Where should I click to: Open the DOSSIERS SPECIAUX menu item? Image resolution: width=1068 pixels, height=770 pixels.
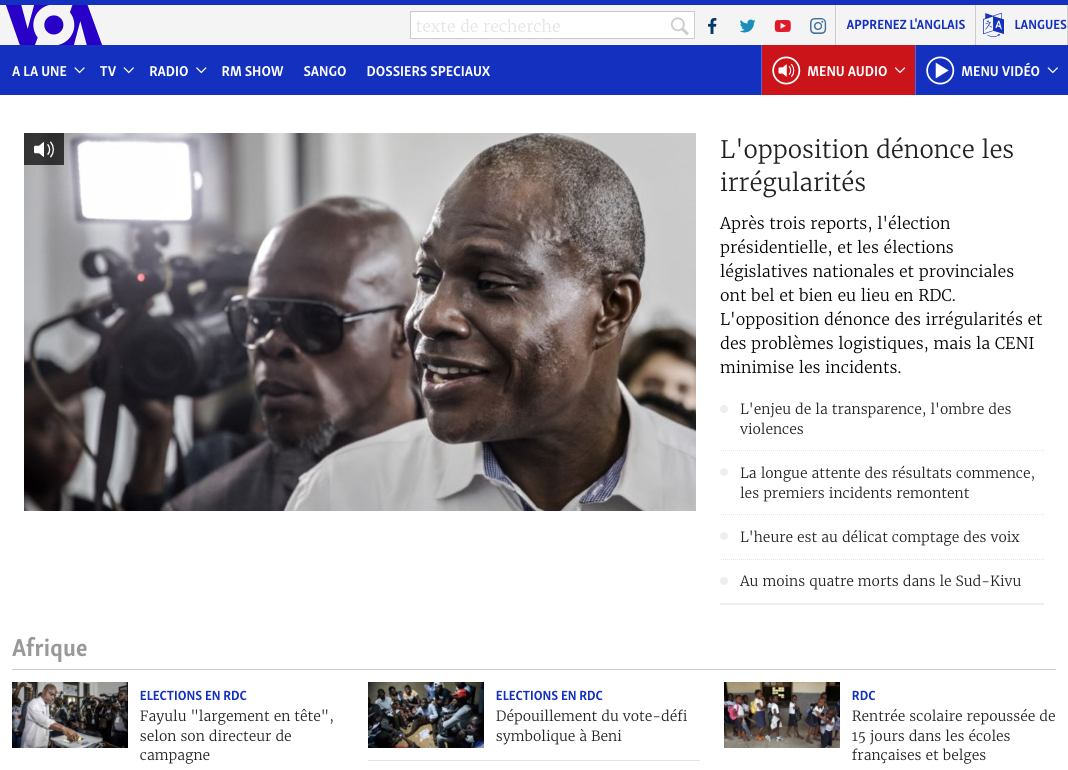pos(428,71)
